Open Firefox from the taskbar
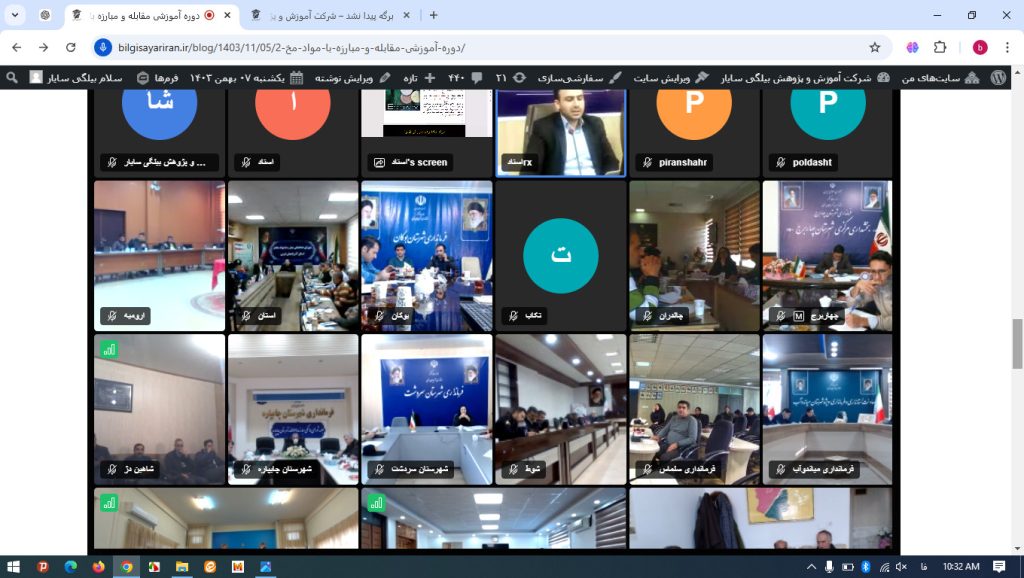This screenshot has height=578, width=1024. tap(98, 566)
